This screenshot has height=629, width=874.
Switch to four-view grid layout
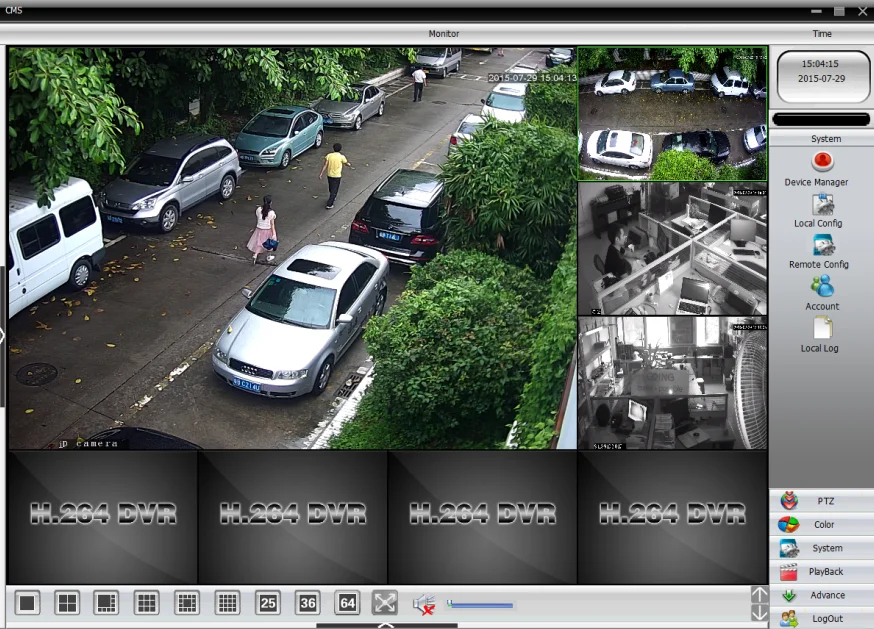pyautogui.click(x=67, y=603)
